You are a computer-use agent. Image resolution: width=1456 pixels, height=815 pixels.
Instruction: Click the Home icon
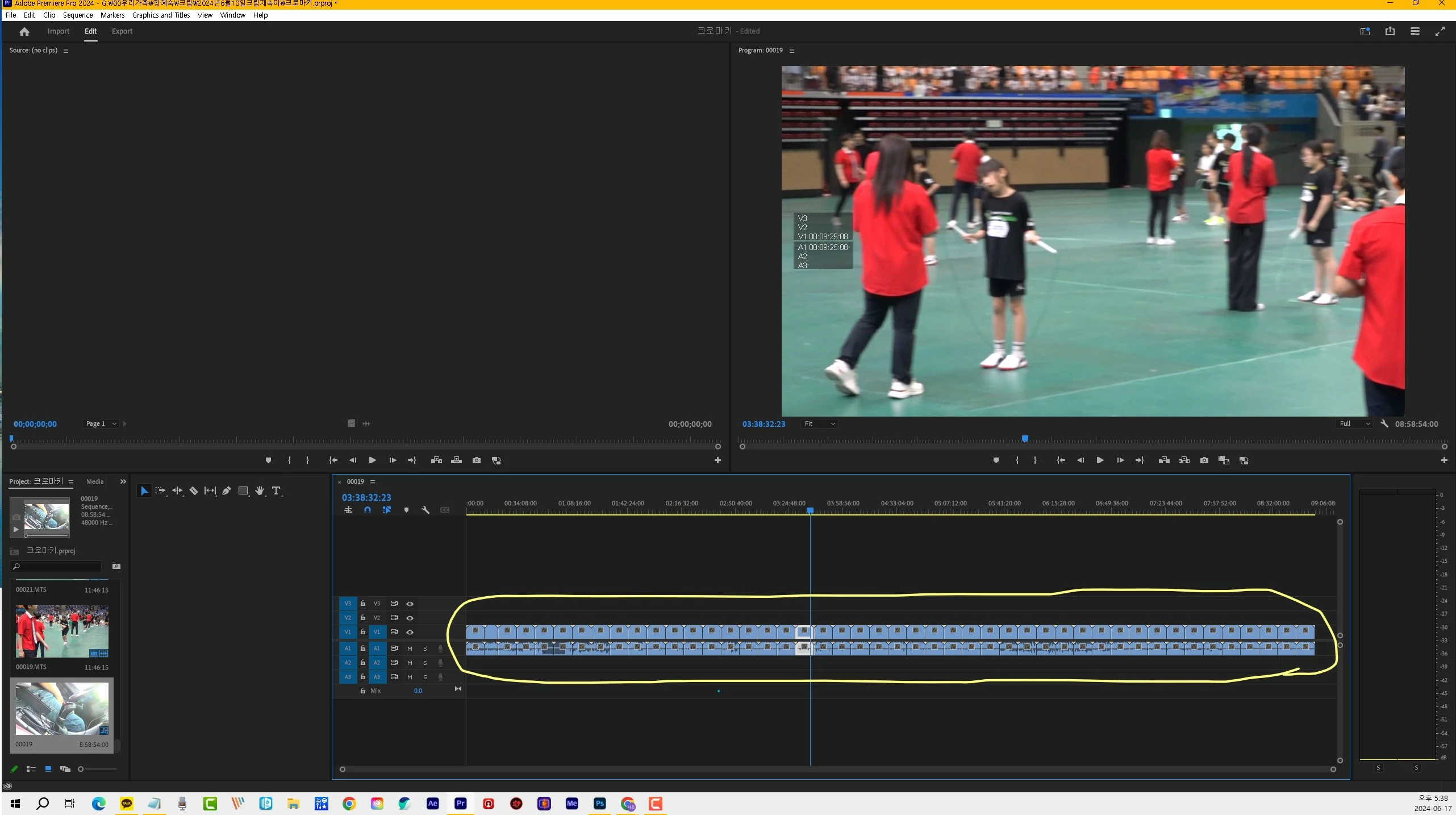click(x=24, y=31)
